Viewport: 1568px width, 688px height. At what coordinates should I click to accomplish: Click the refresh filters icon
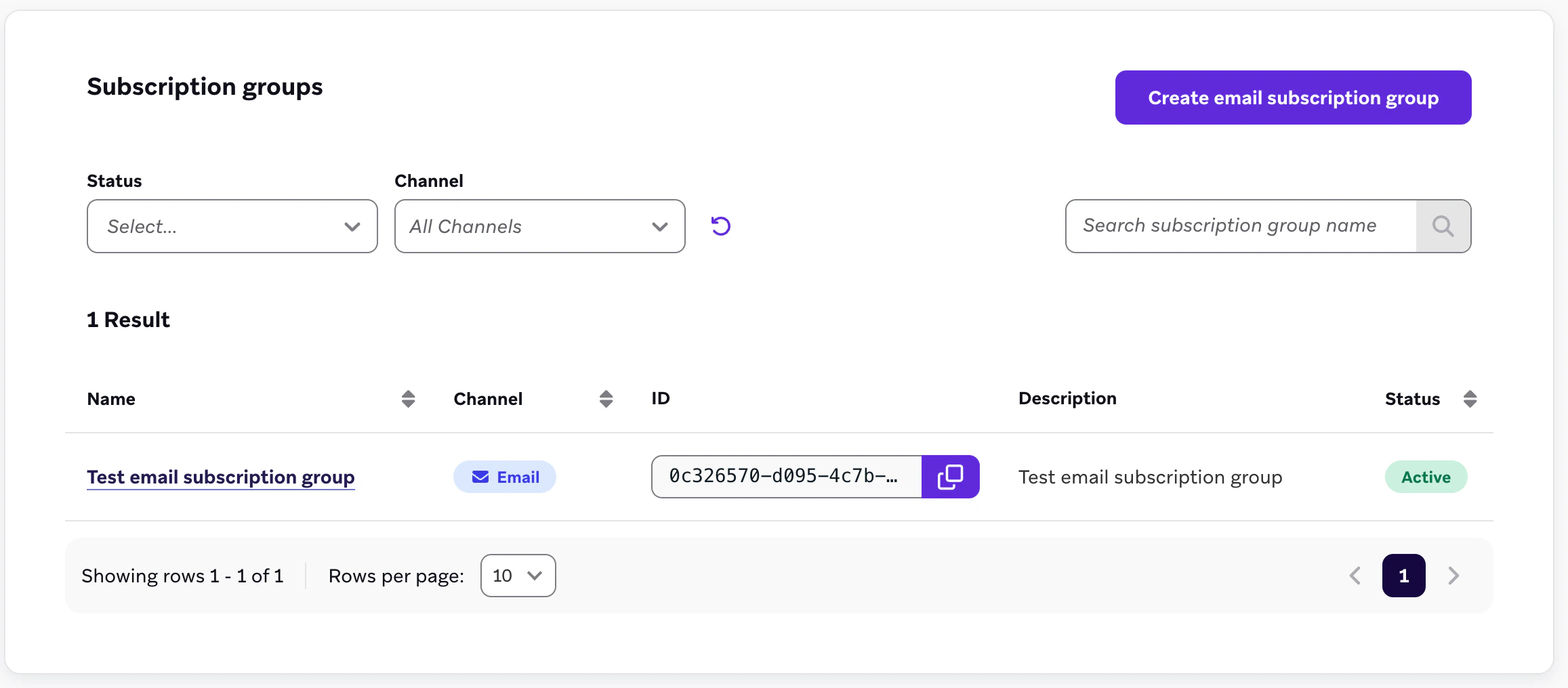(x=720, y=226)
